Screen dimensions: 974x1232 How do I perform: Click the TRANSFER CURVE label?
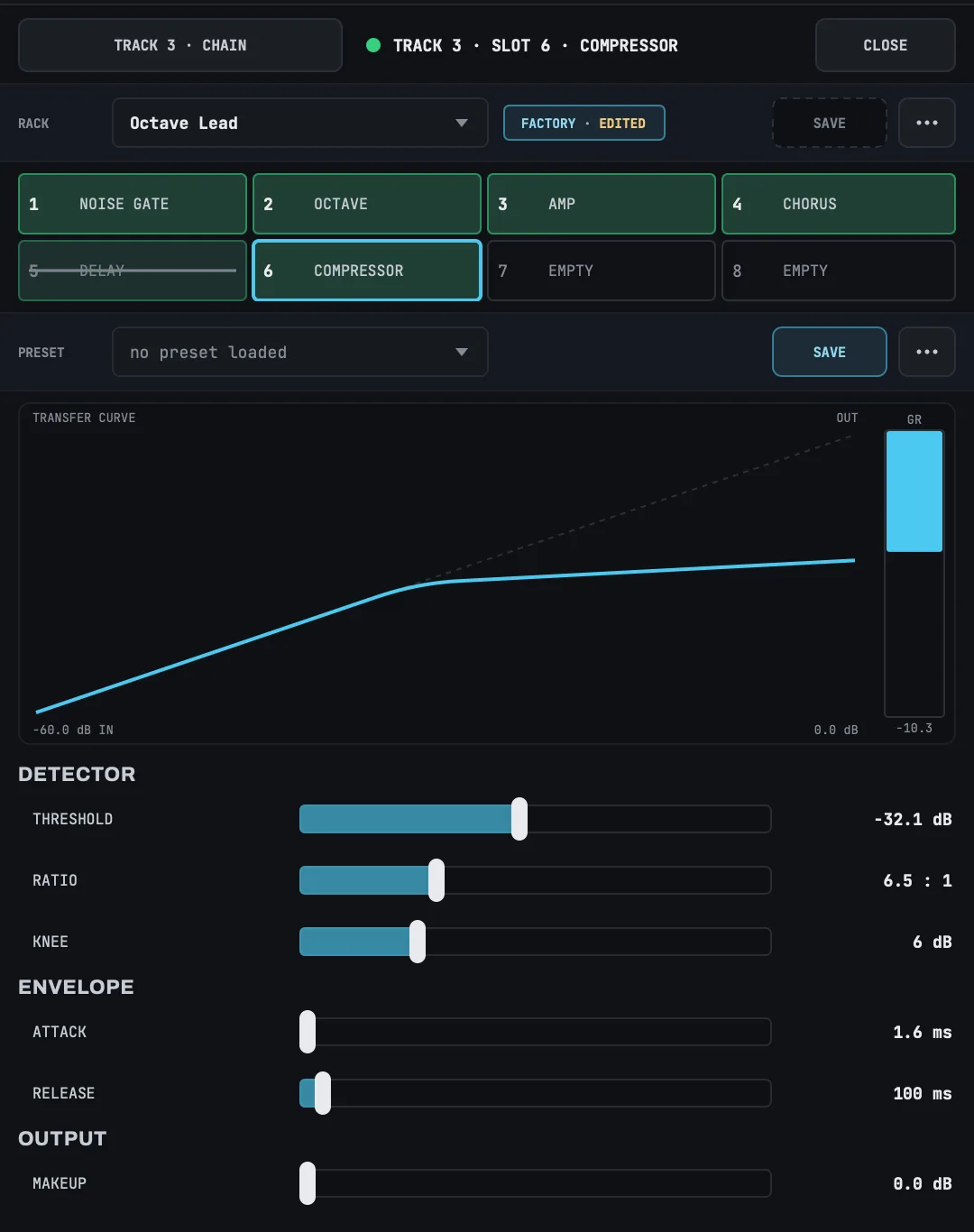(84, 418)
